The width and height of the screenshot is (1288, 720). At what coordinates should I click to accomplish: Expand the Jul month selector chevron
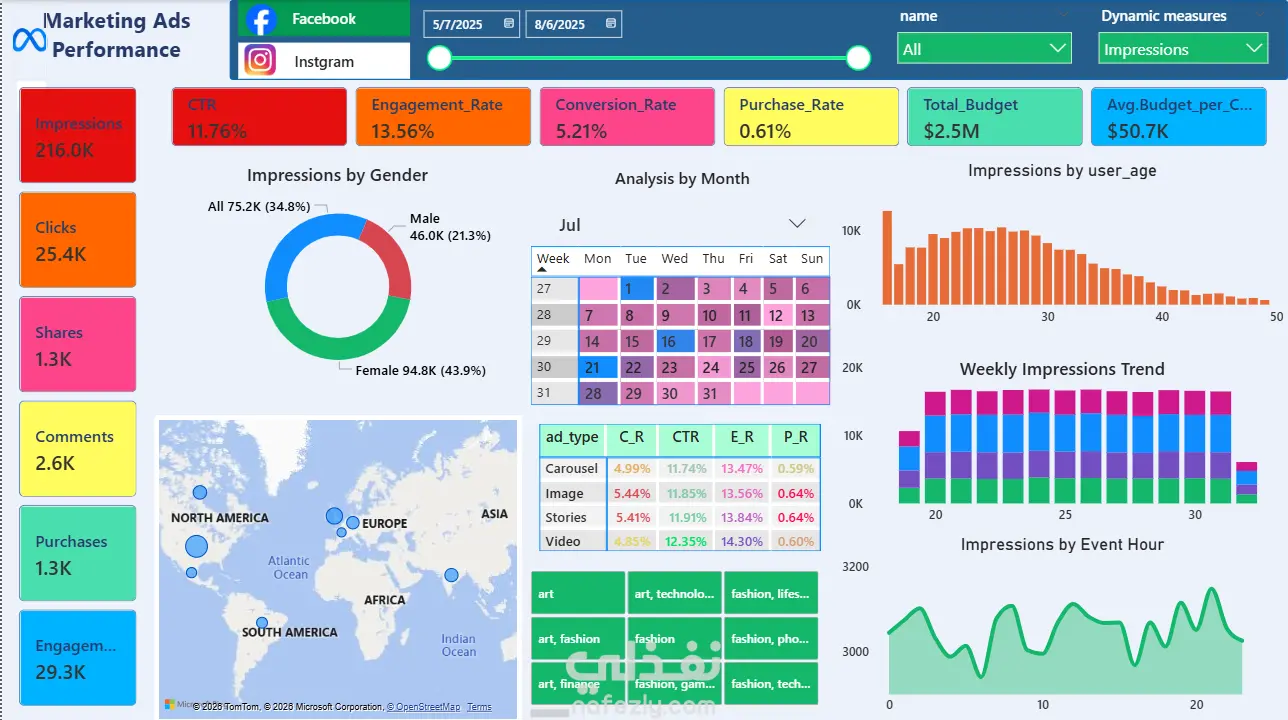pos(797,224)
